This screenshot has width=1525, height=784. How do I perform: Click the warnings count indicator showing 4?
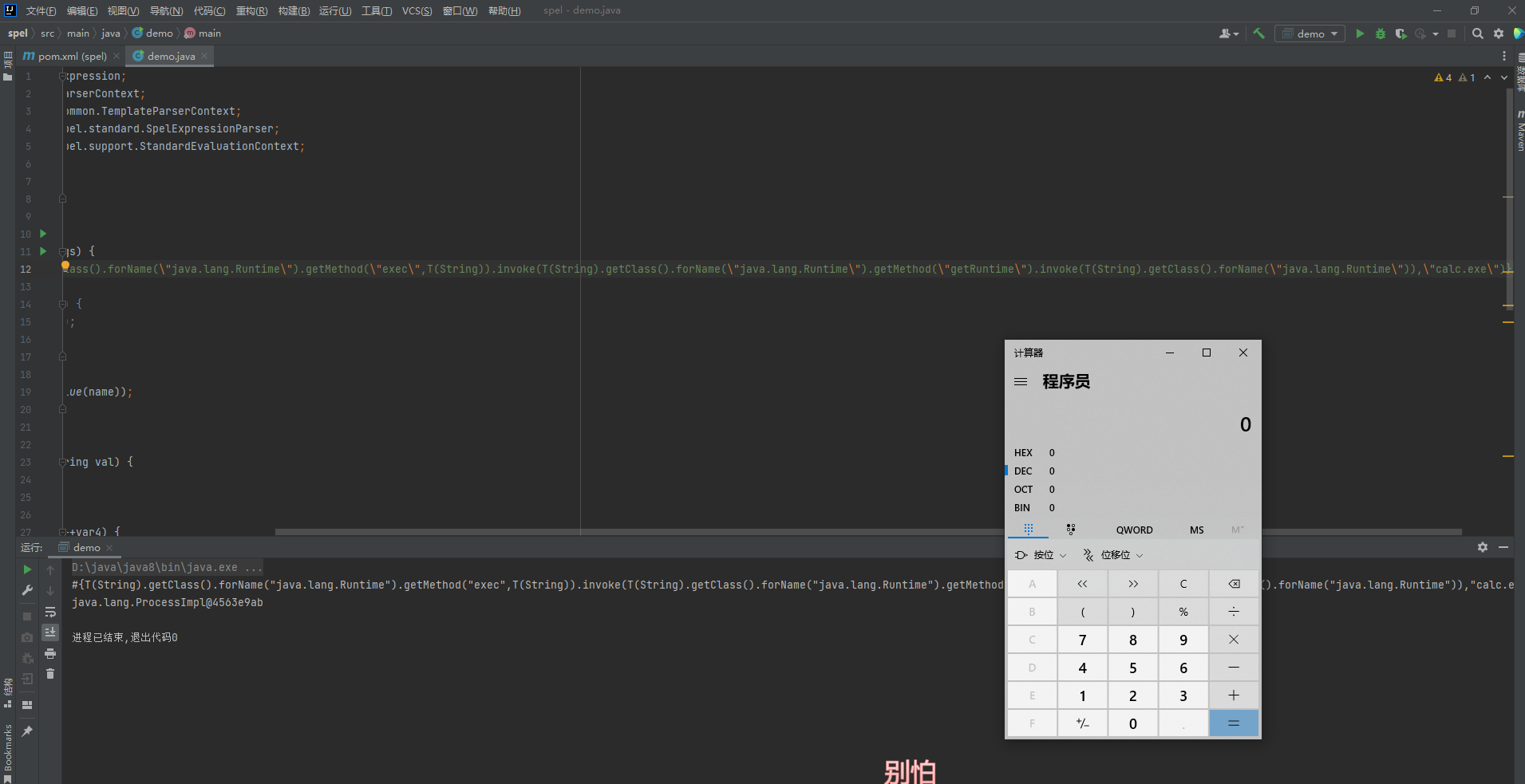click(1443, 77)
